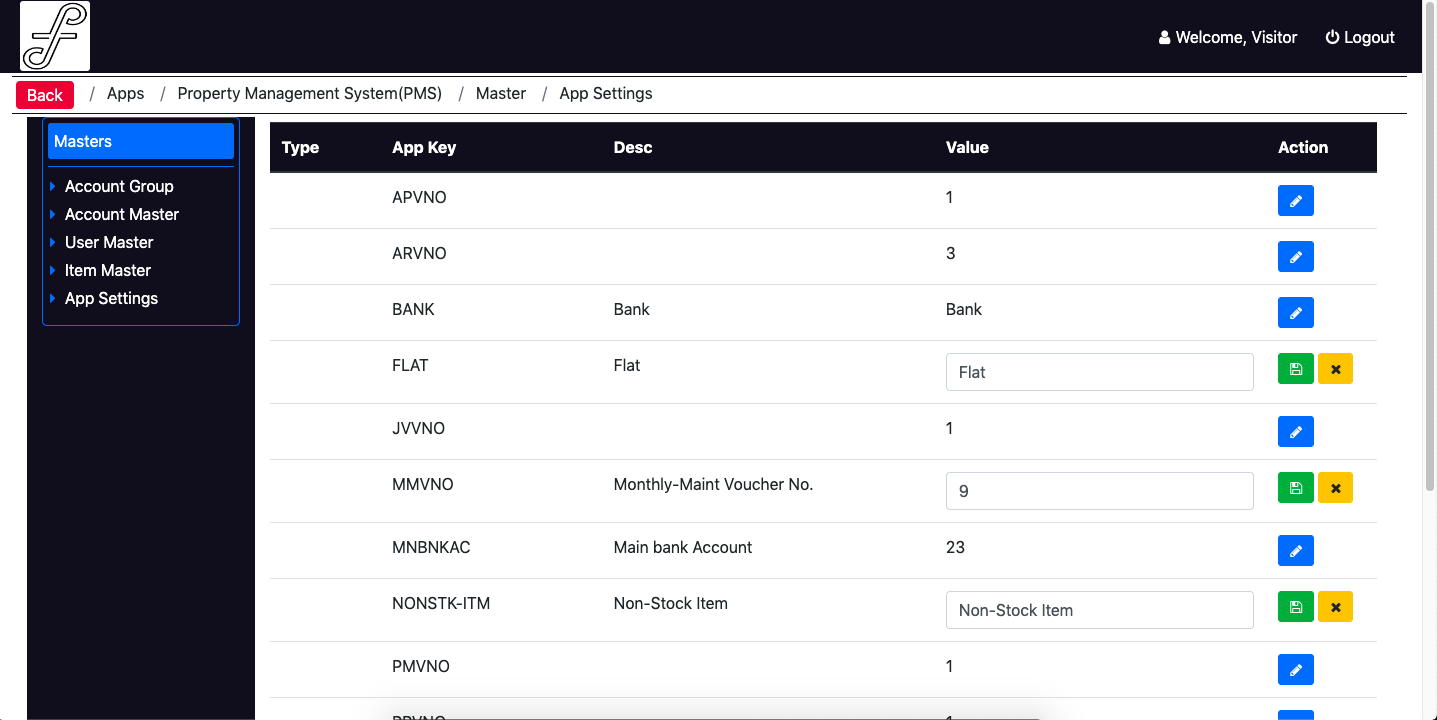The height and width of the screenshot is (720, 1437).
Task: Discard changes for NONSTK-ITM row
Action: coord(1335,607)
